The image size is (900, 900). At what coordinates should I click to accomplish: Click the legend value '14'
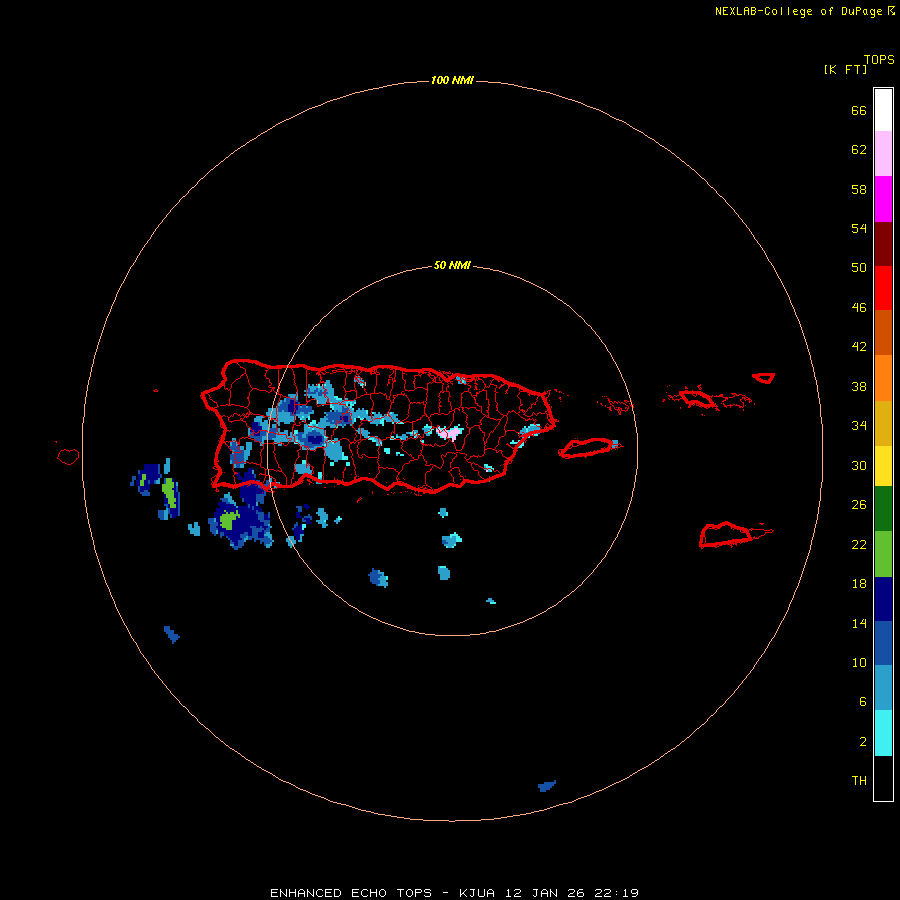(x=859, y=623)
